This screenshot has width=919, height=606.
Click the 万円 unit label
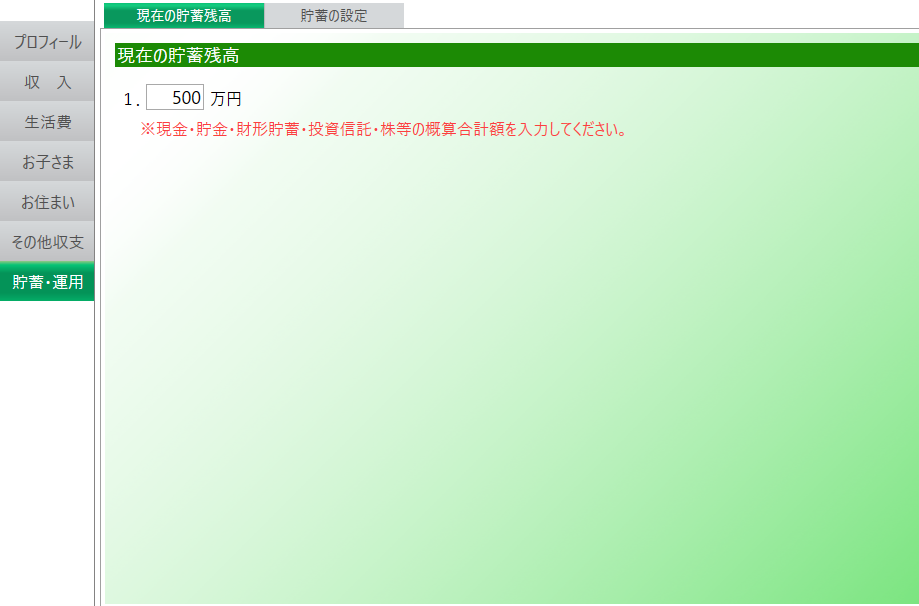226,99
